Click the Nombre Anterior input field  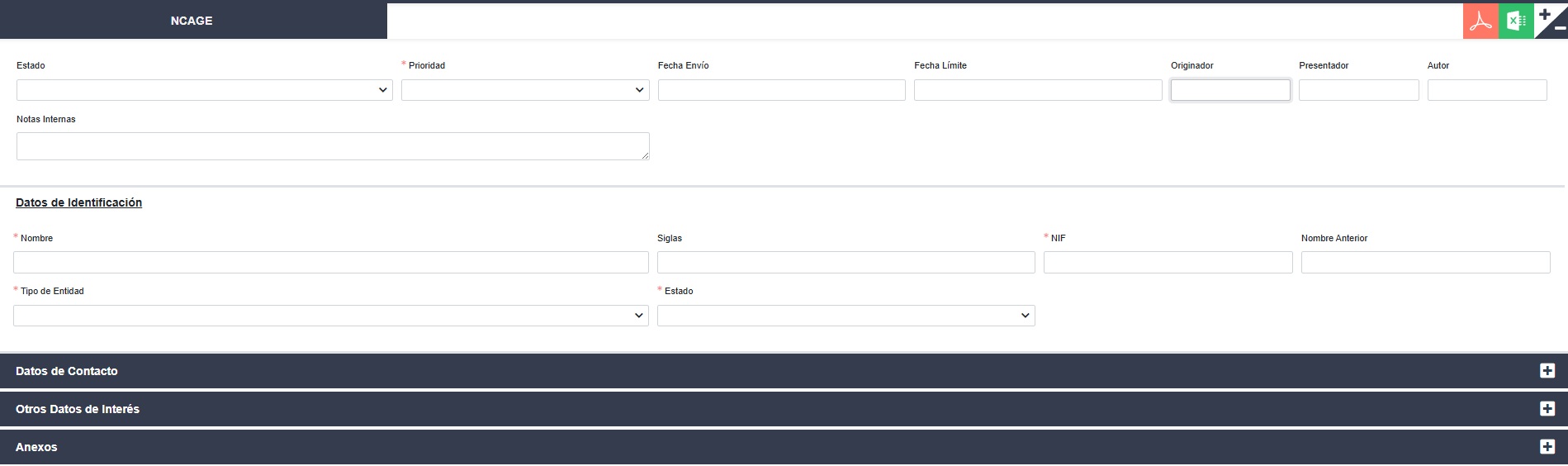click(x=1426, y=263)
